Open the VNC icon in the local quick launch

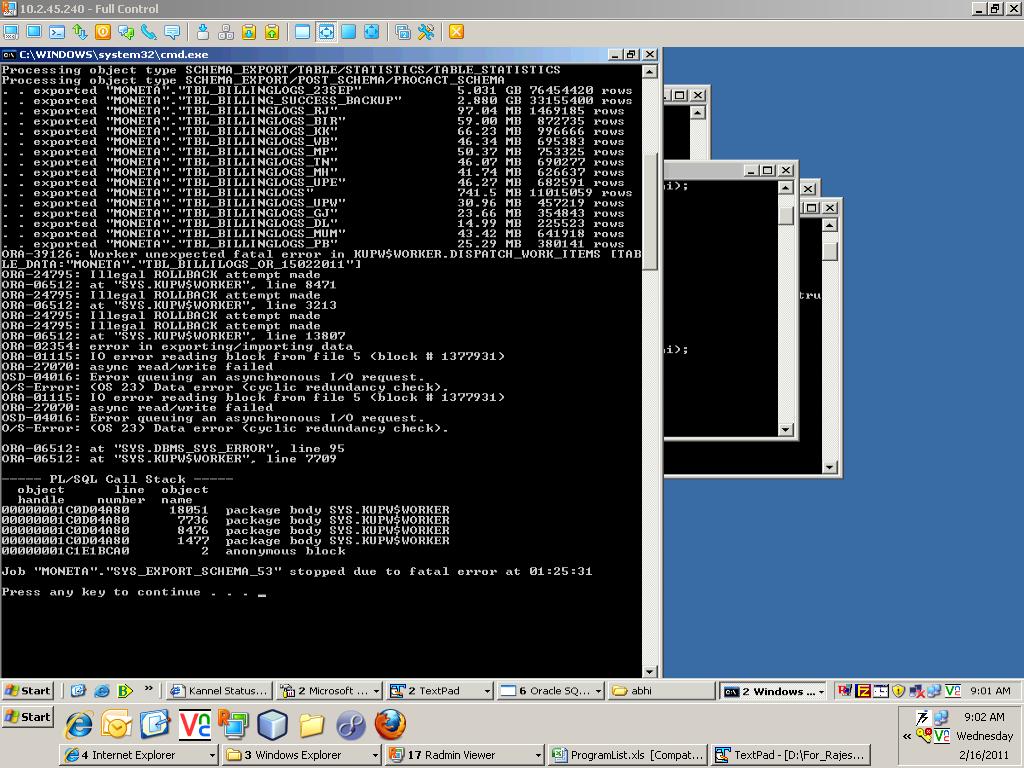point(194,724)
